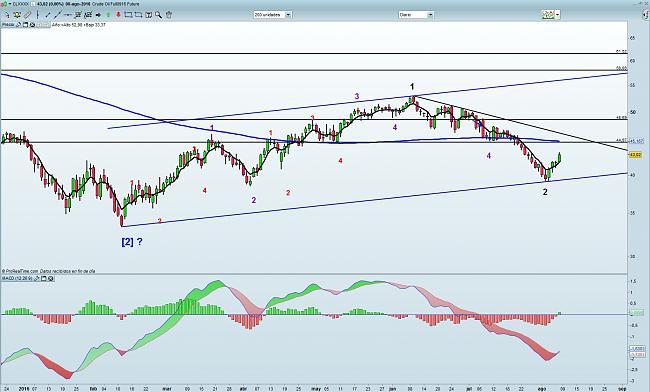This screenshot has width=650, height=392.
Task: Click the '[2] ?' wave annotation
Action: pos(132,242)
